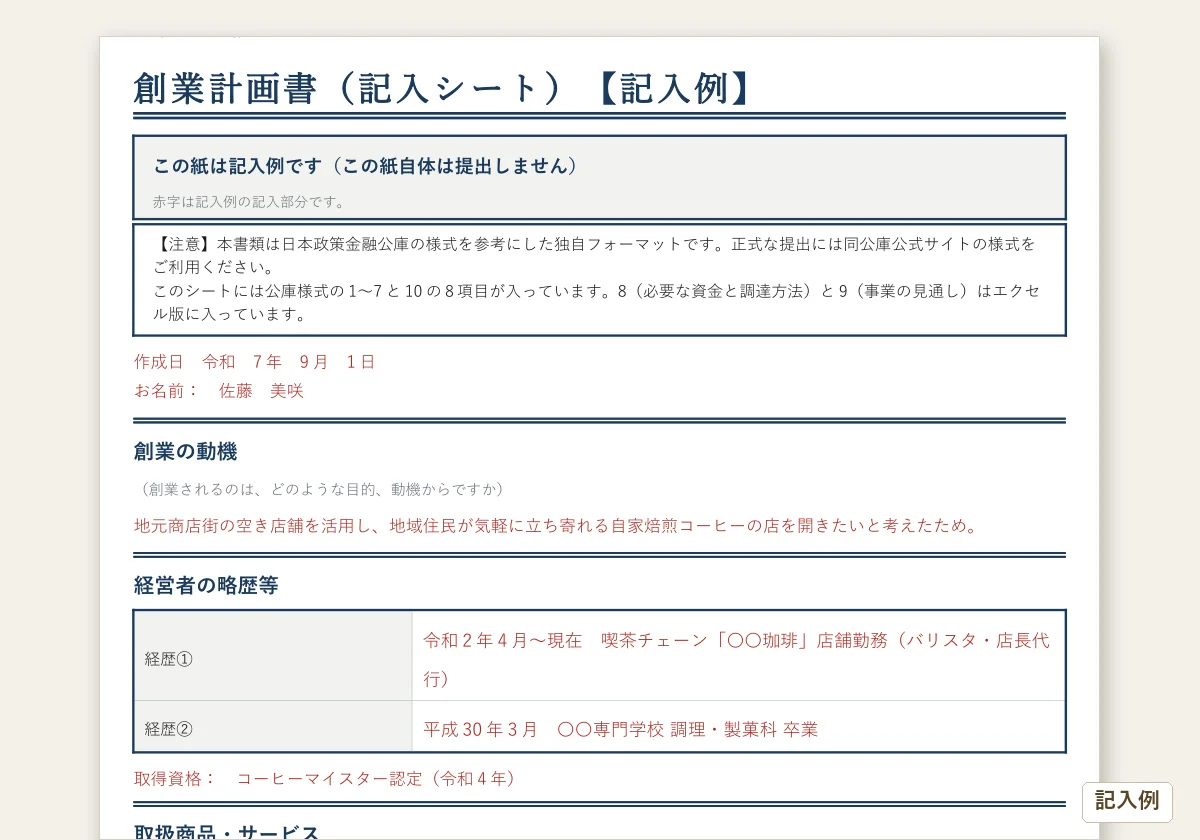Click the 経歴② label cell
This screenshot has height=840, width=1200.
[273, 726]
